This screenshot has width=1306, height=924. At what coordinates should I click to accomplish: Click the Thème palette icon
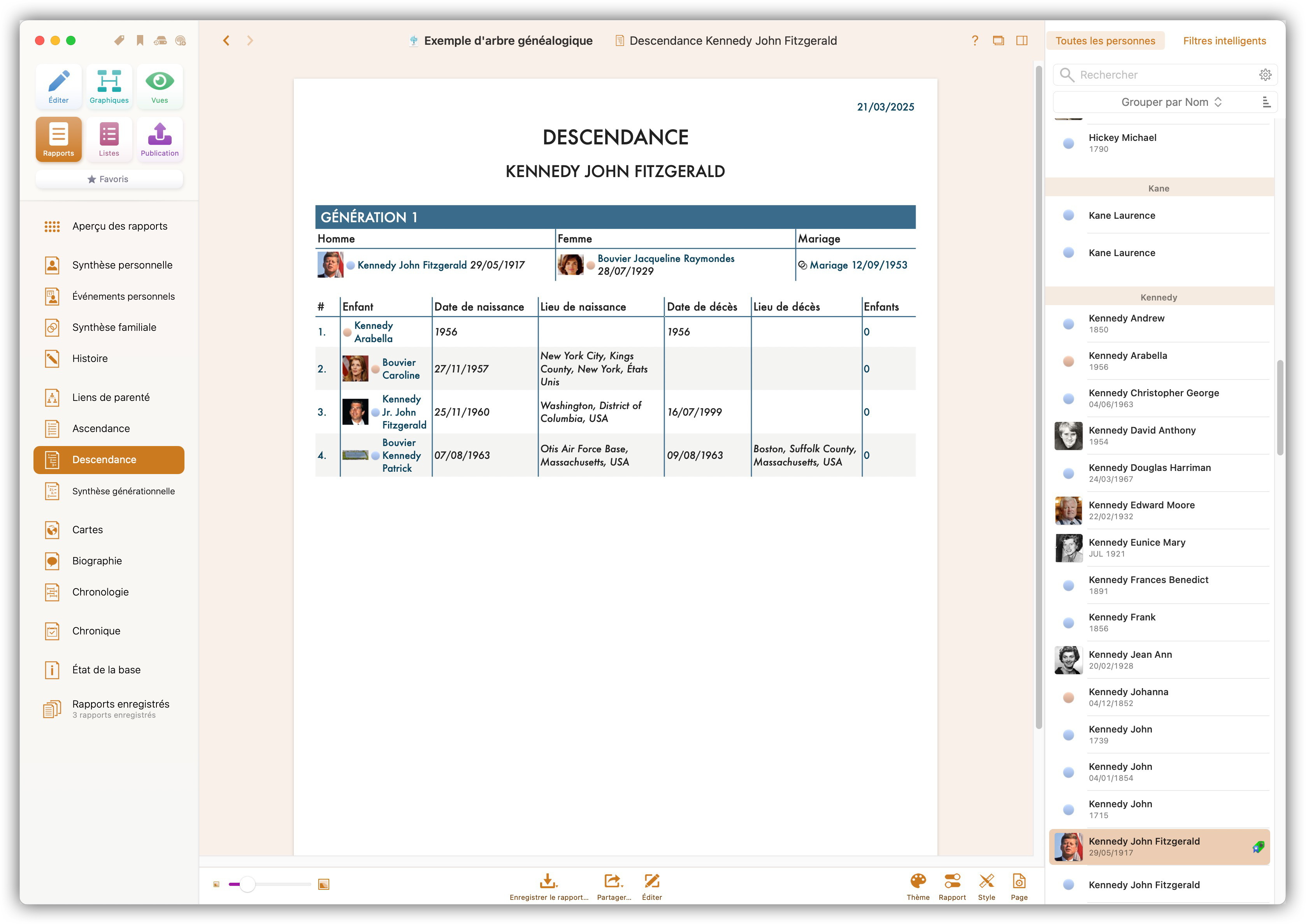(x=918, y=886)
